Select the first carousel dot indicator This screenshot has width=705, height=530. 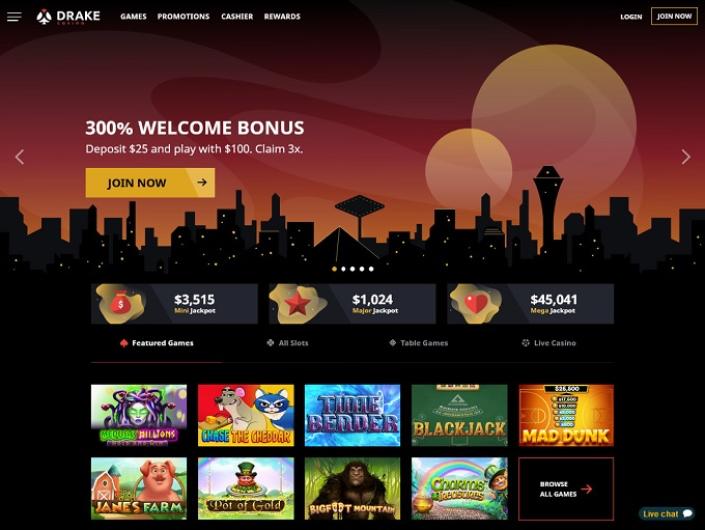tap(334, 269)
